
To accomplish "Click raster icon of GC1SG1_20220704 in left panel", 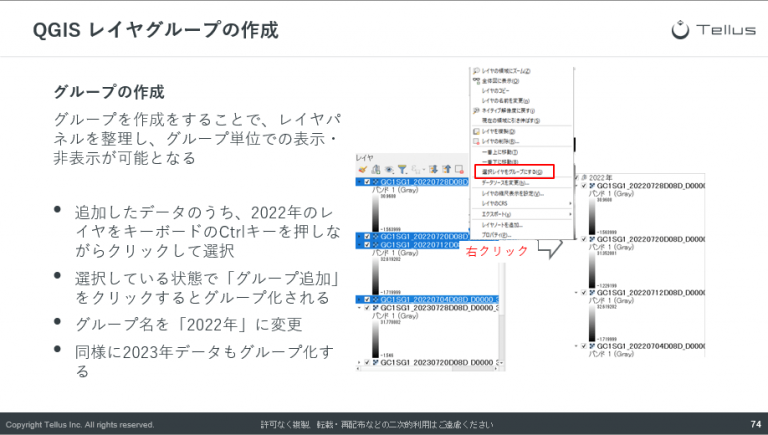I will (376, 299).
